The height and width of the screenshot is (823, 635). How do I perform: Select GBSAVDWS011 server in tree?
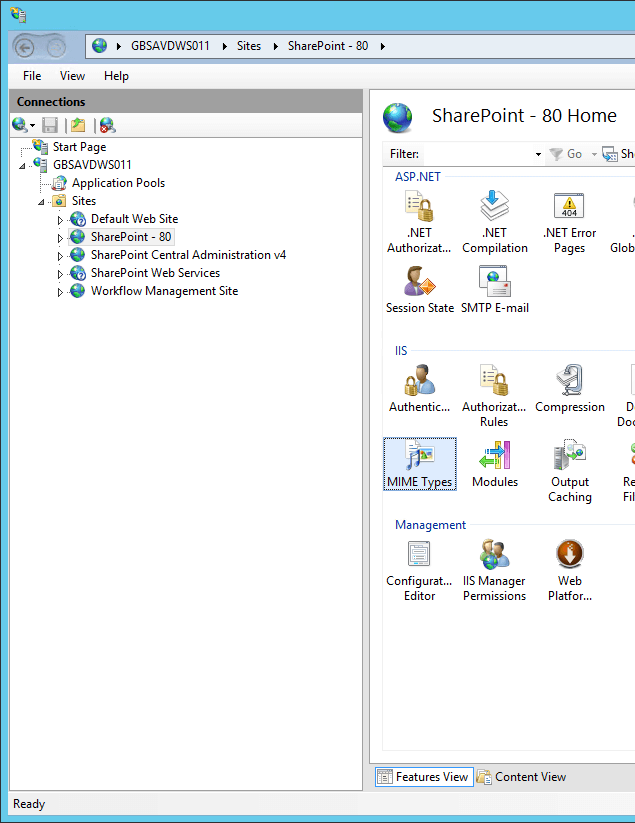pyautogui.click(x=92, y=165)
